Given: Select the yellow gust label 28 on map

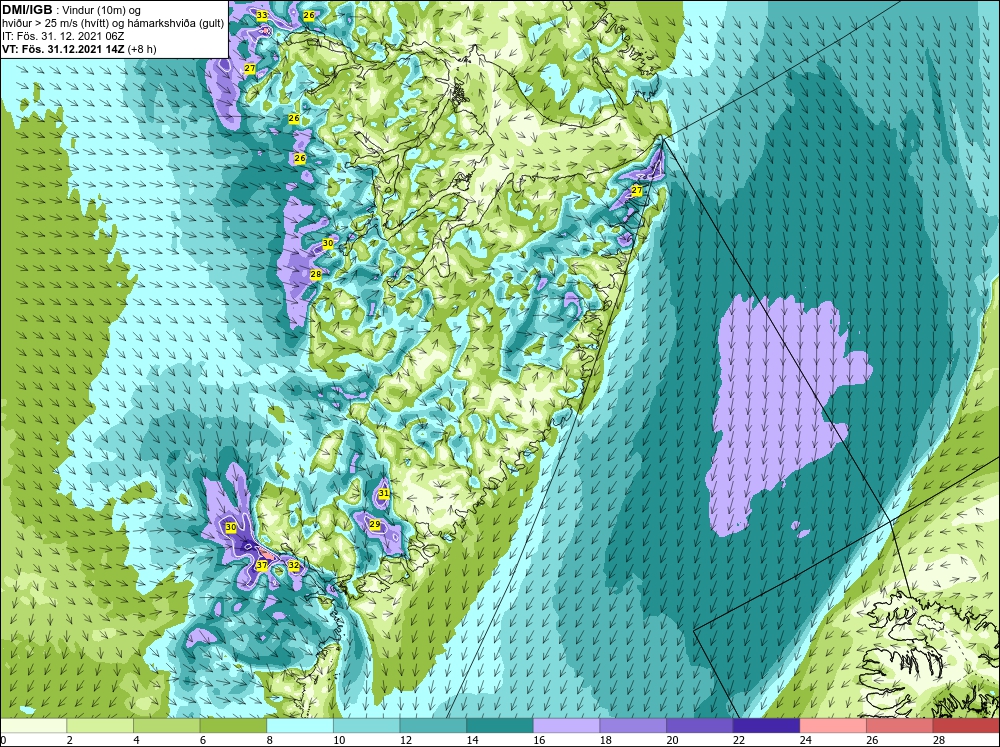Looking at the screenshot, I should (x=316, y=274).
